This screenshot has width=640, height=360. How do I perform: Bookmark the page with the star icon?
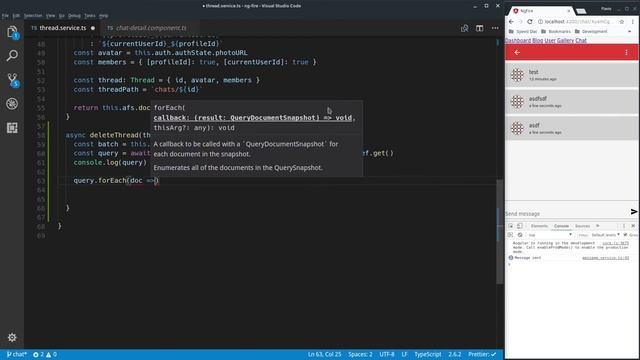click(622, 22)
